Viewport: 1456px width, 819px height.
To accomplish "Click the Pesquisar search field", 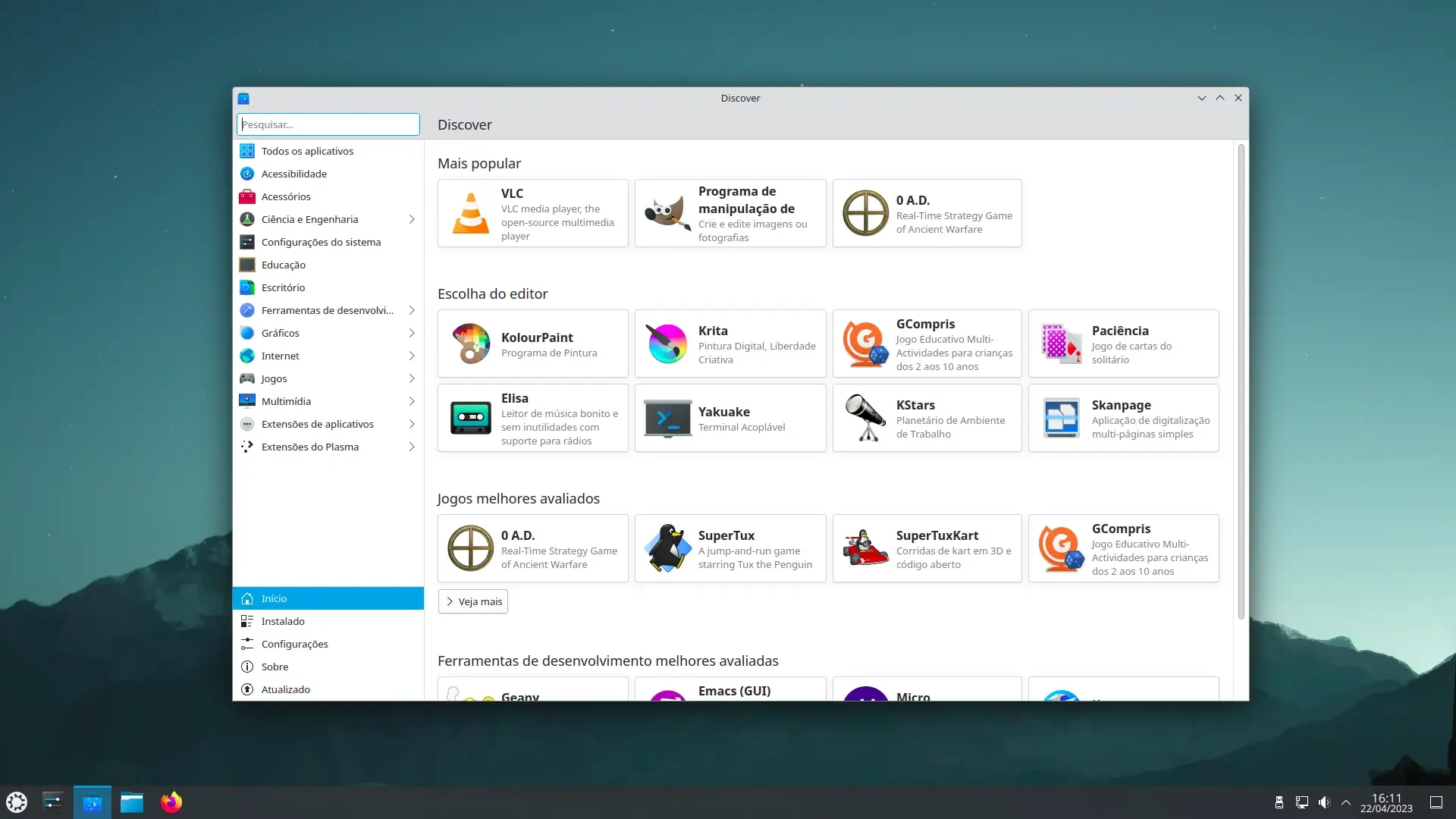I will pos(328,124).
